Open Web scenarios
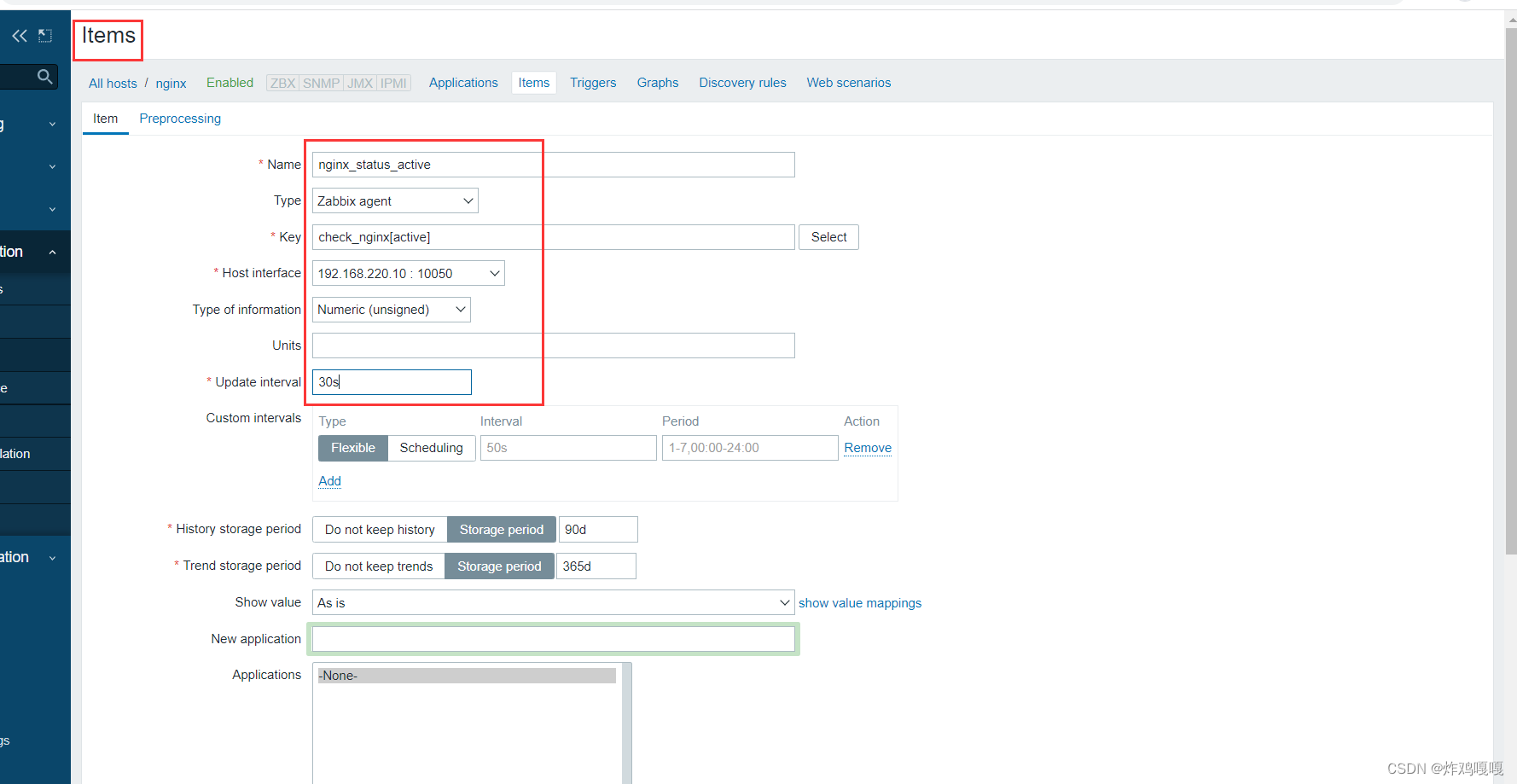 pos(849,83)
